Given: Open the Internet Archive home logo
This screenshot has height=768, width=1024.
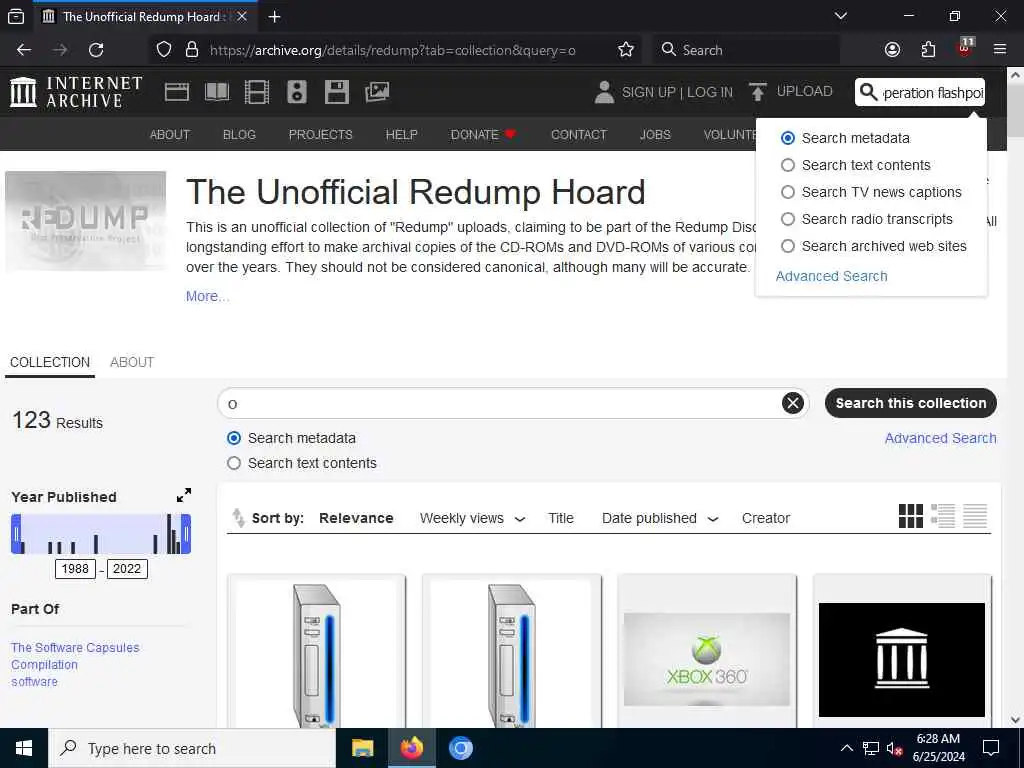Looking at the screenshot, I should (76, 92).
